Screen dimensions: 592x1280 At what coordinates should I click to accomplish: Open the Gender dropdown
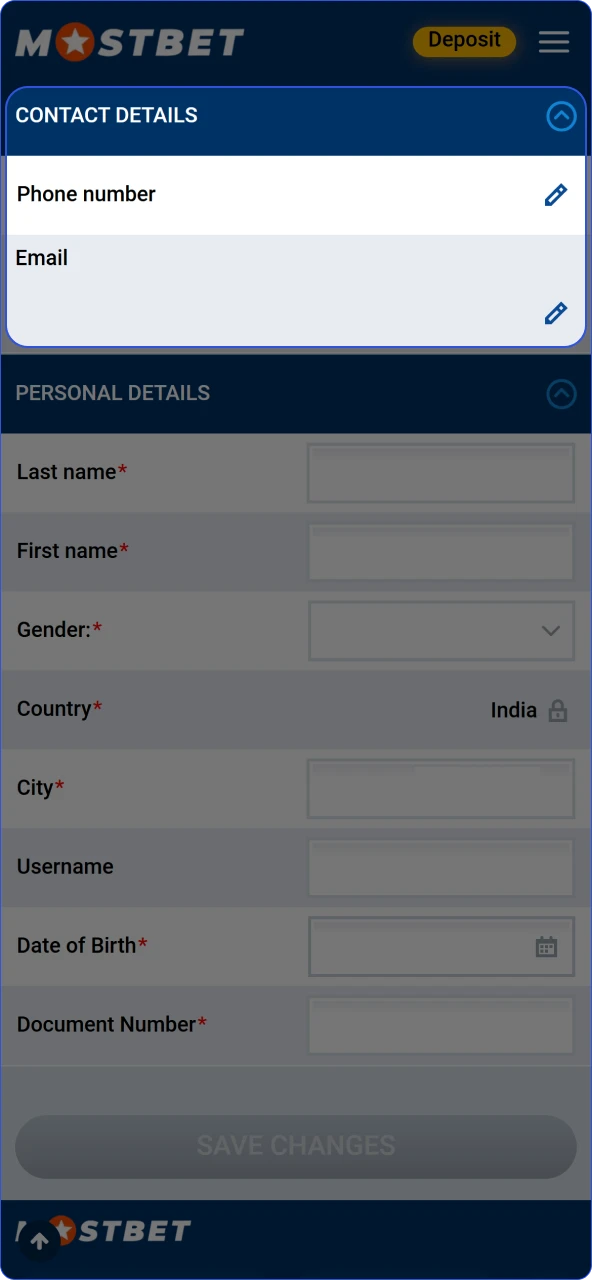[441, 631]
